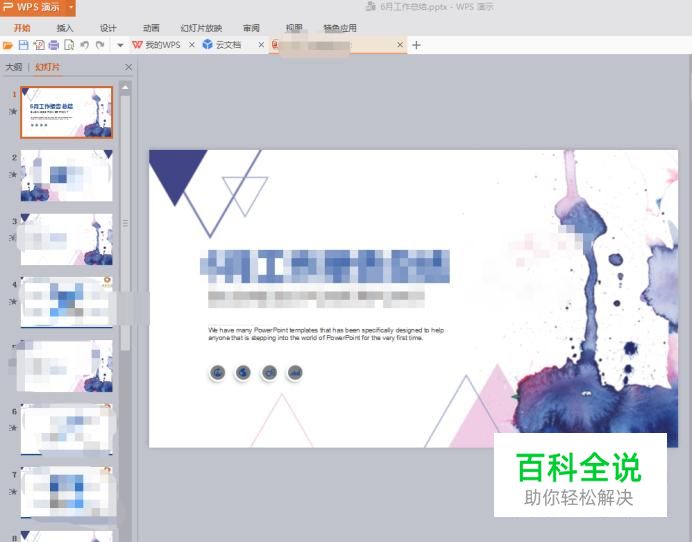The width and height of the screenshot is (692, 542).
Task: Select slide 2 thumbnail
Action: [67, 176]
